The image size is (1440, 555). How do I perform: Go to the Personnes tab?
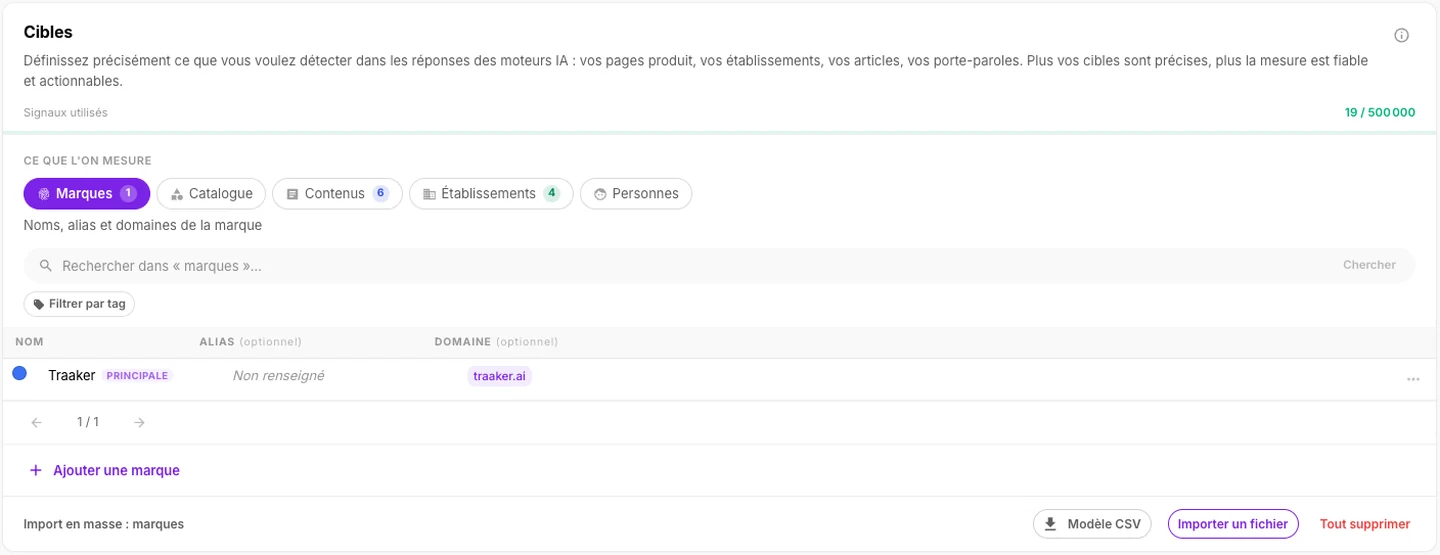[x=636, y=193]
